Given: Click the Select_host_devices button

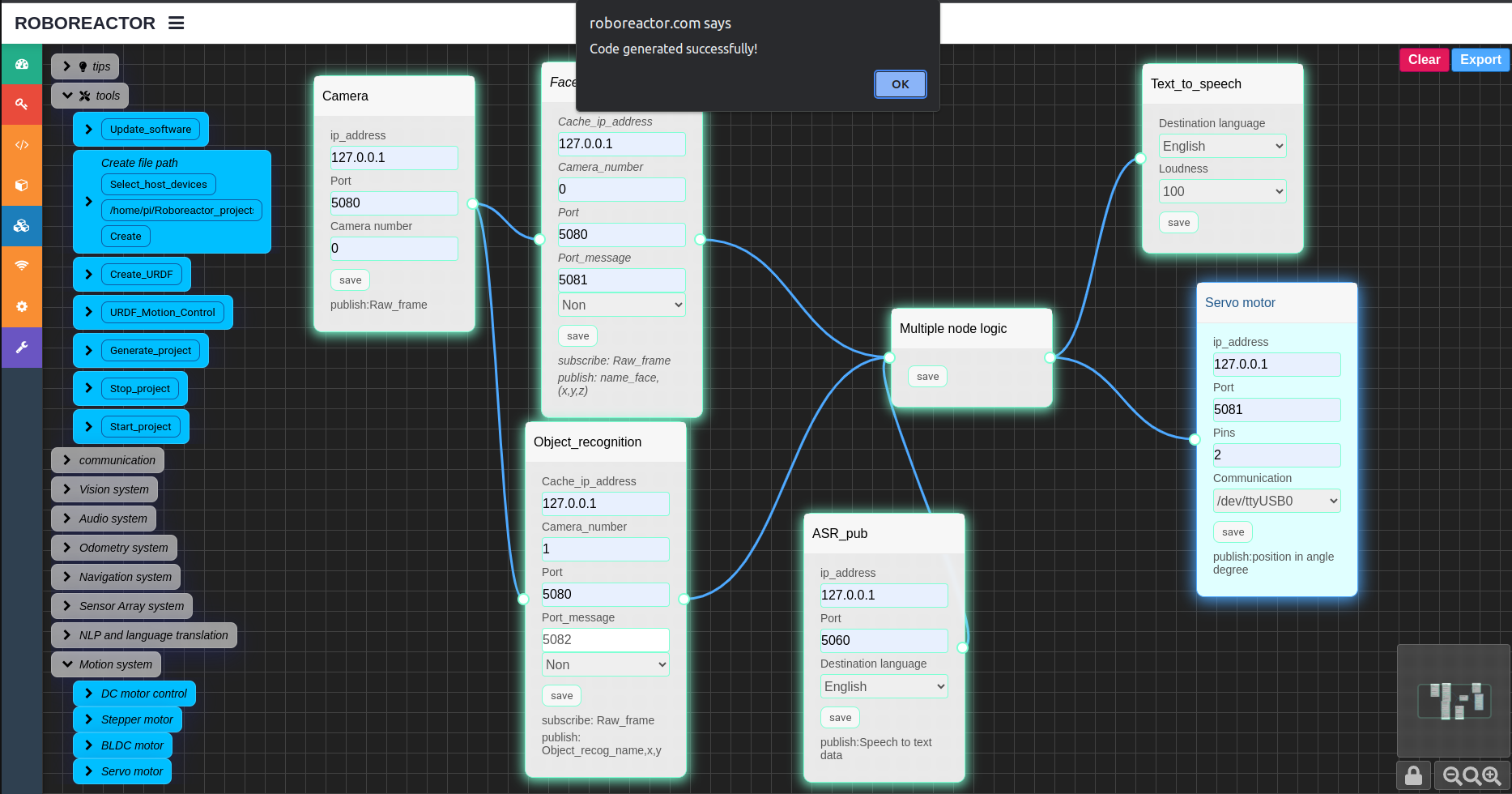Looking at the screenshot, I should click(x=159, y=185).
